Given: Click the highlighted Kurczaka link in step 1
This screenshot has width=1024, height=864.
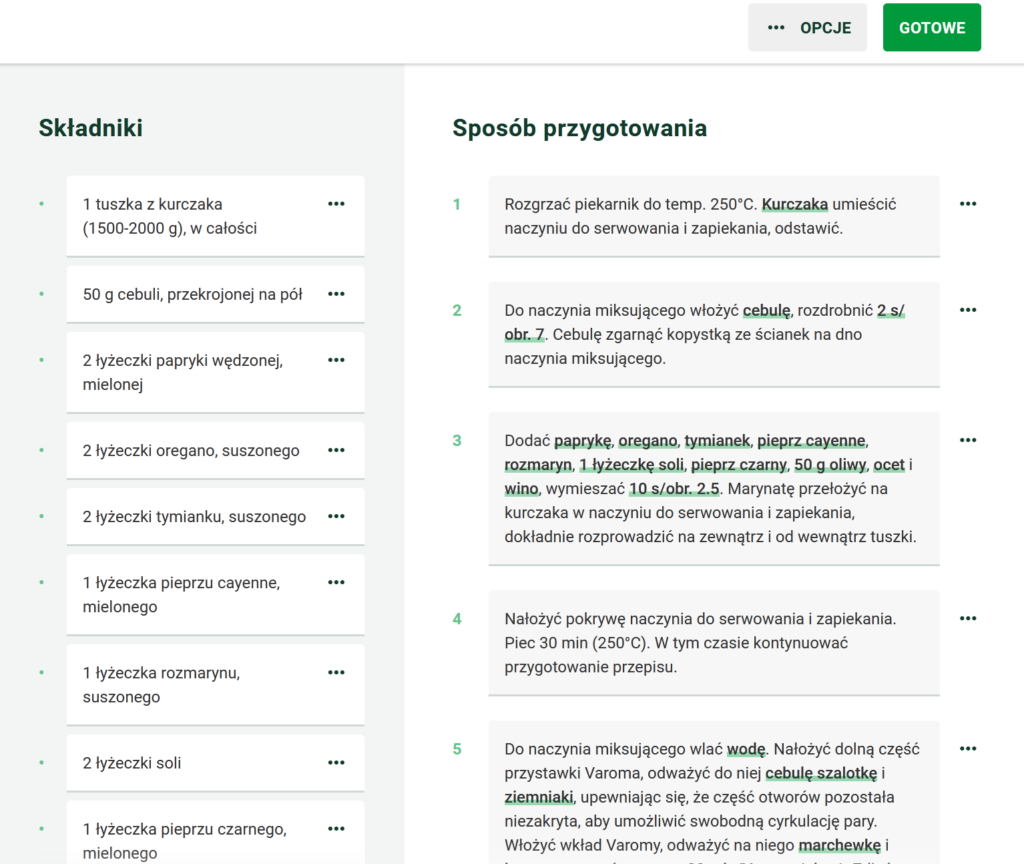Looking at the screenshot, I should point(794,204).
